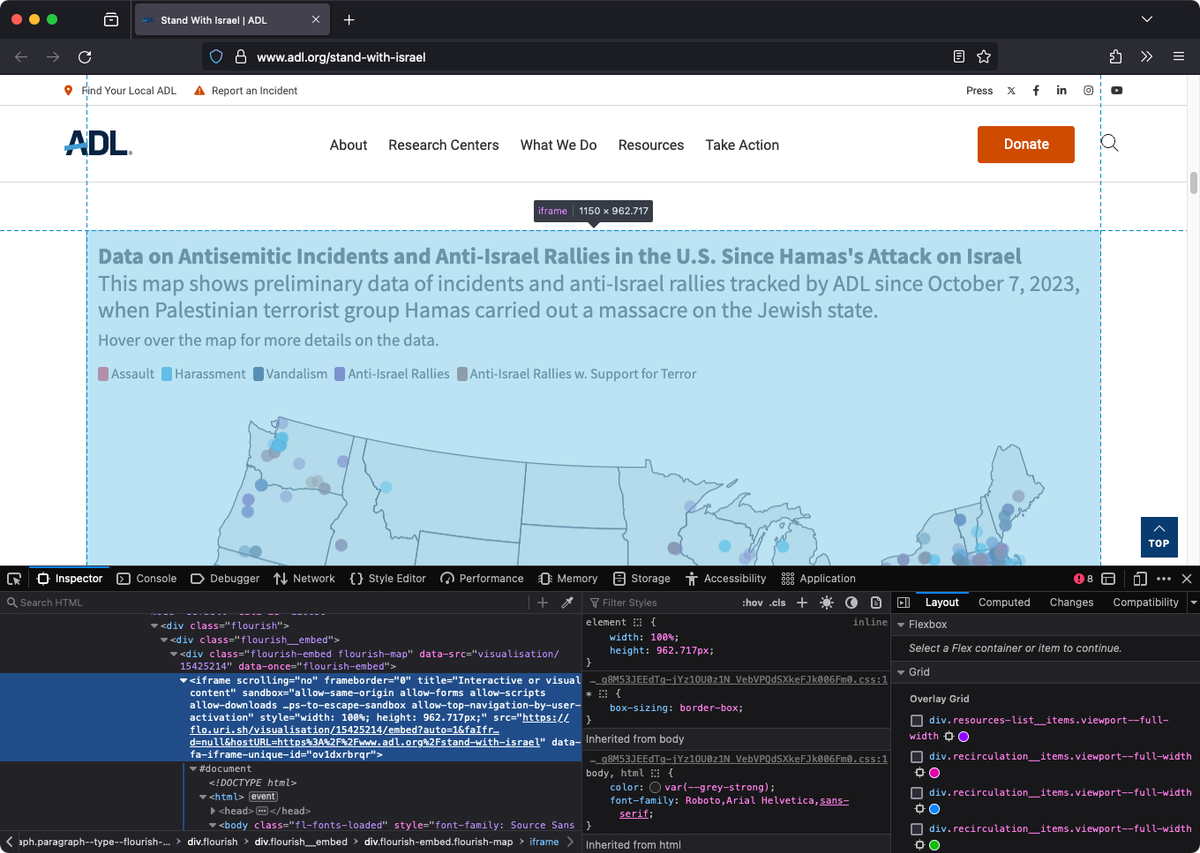Collapse the #document node
Screen dimensions: 1200x853
pos(193,769)
